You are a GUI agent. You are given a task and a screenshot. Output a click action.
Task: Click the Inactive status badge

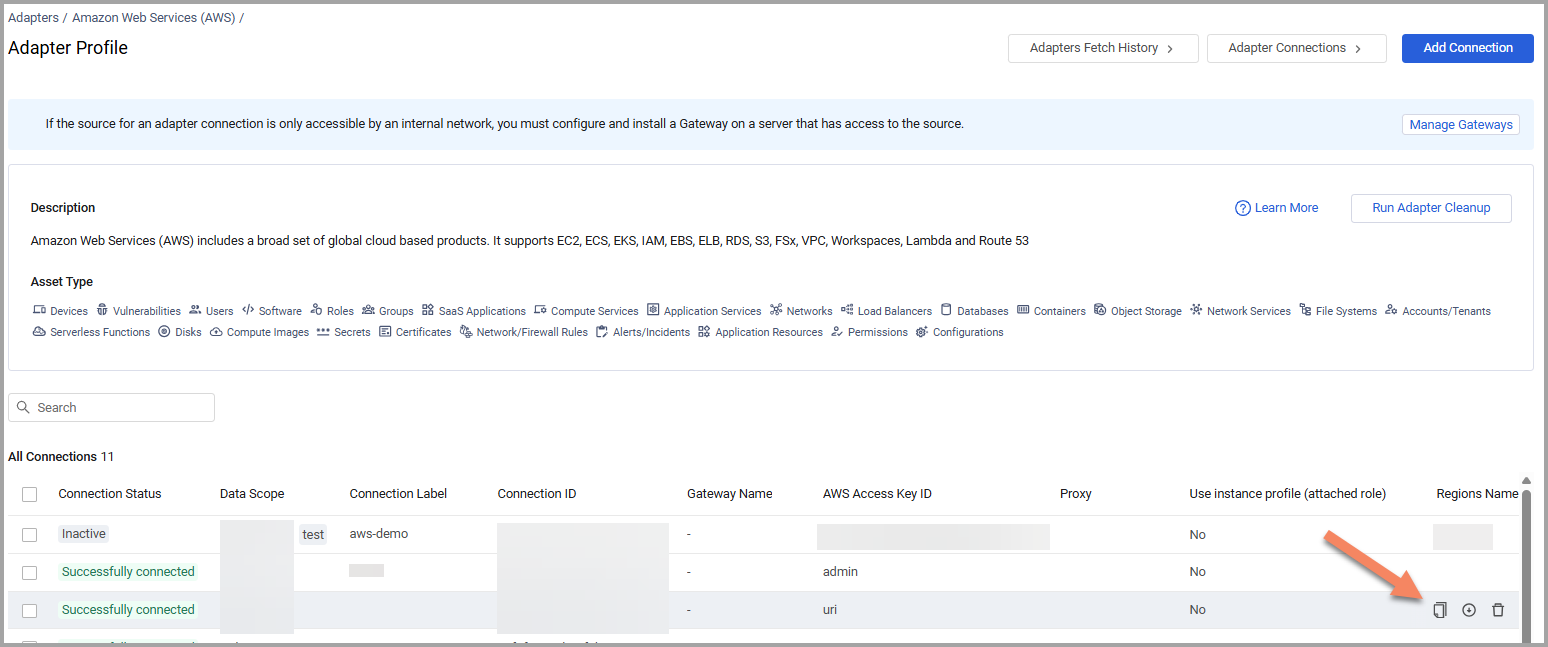point(84,534)
